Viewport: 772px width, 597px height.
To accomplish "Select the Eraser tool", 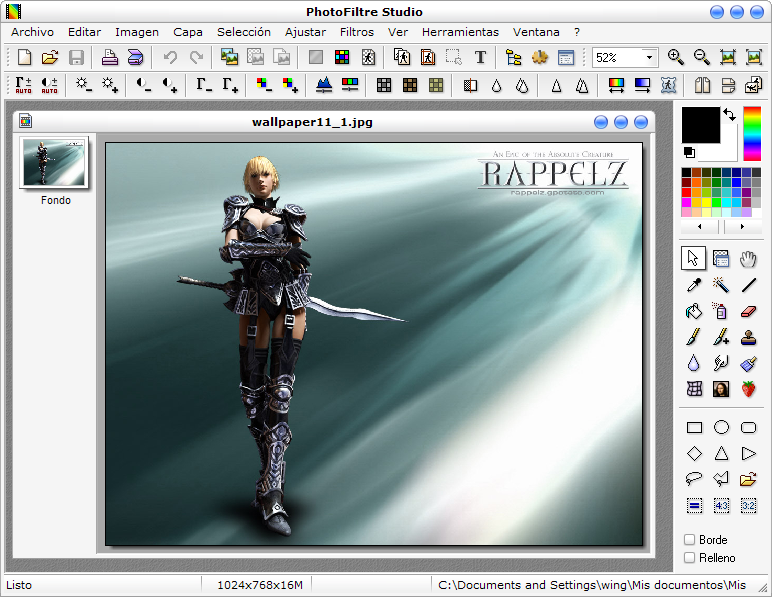I will click(748, 311).
